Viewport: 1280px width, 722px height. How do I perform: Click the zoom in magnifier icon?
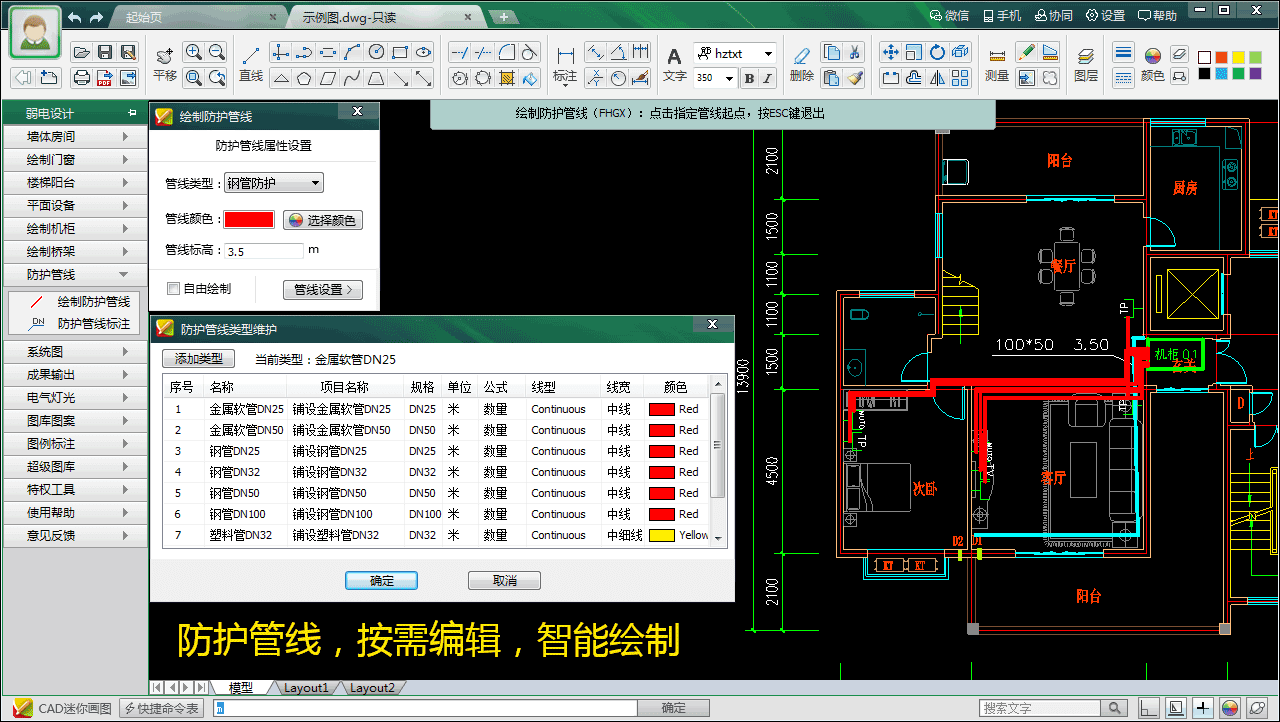click(x=193, y=52)
